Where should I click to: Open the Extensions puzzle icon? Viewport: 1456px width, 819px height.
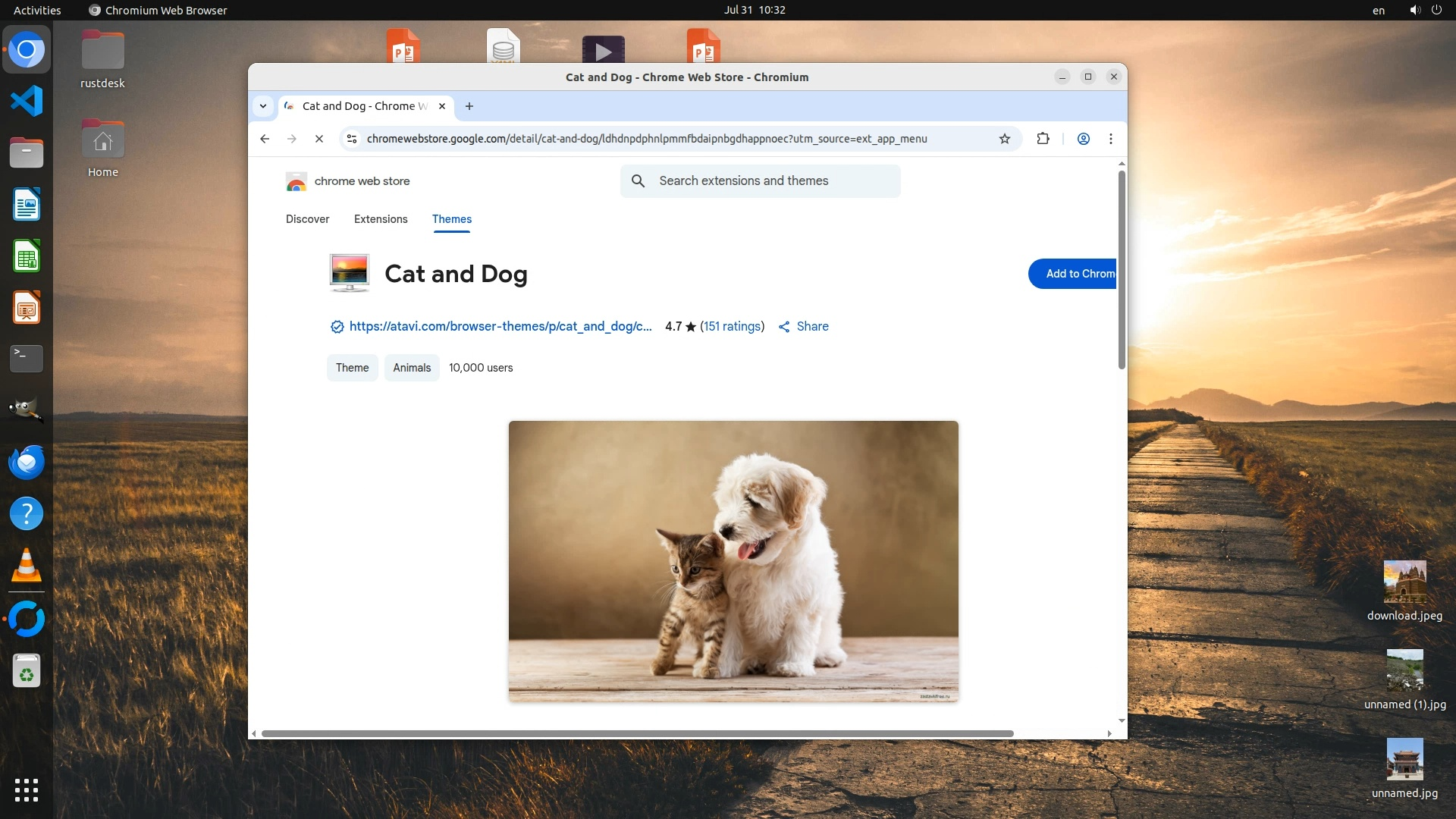point(1043,139)
